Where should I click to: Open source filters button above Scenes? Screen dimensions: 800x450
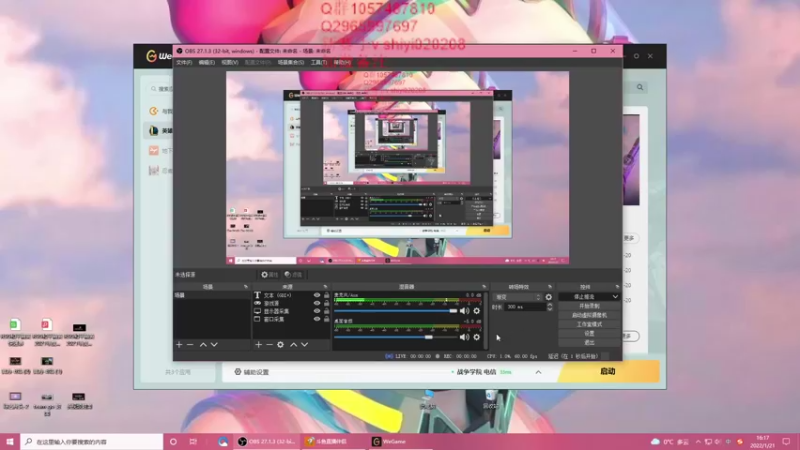tap(293, 274)
